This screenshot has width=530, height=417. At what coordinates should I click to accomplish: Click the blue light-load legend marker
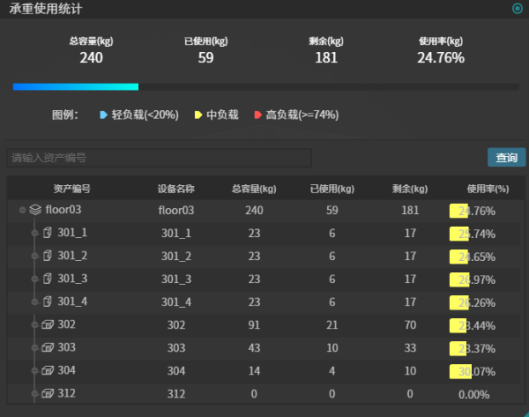[x=103, y=115]
